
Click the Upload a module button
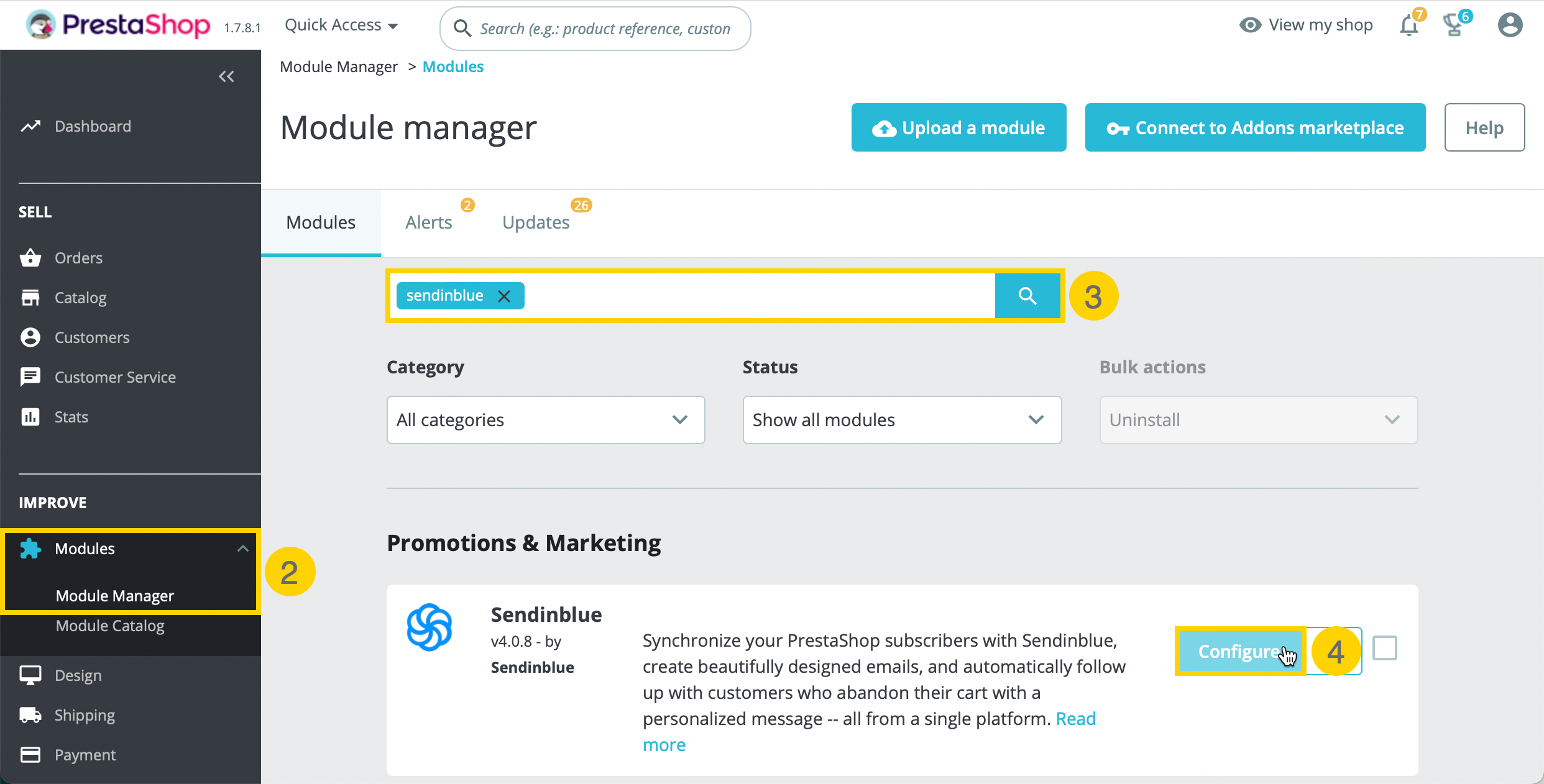(958, 127)
